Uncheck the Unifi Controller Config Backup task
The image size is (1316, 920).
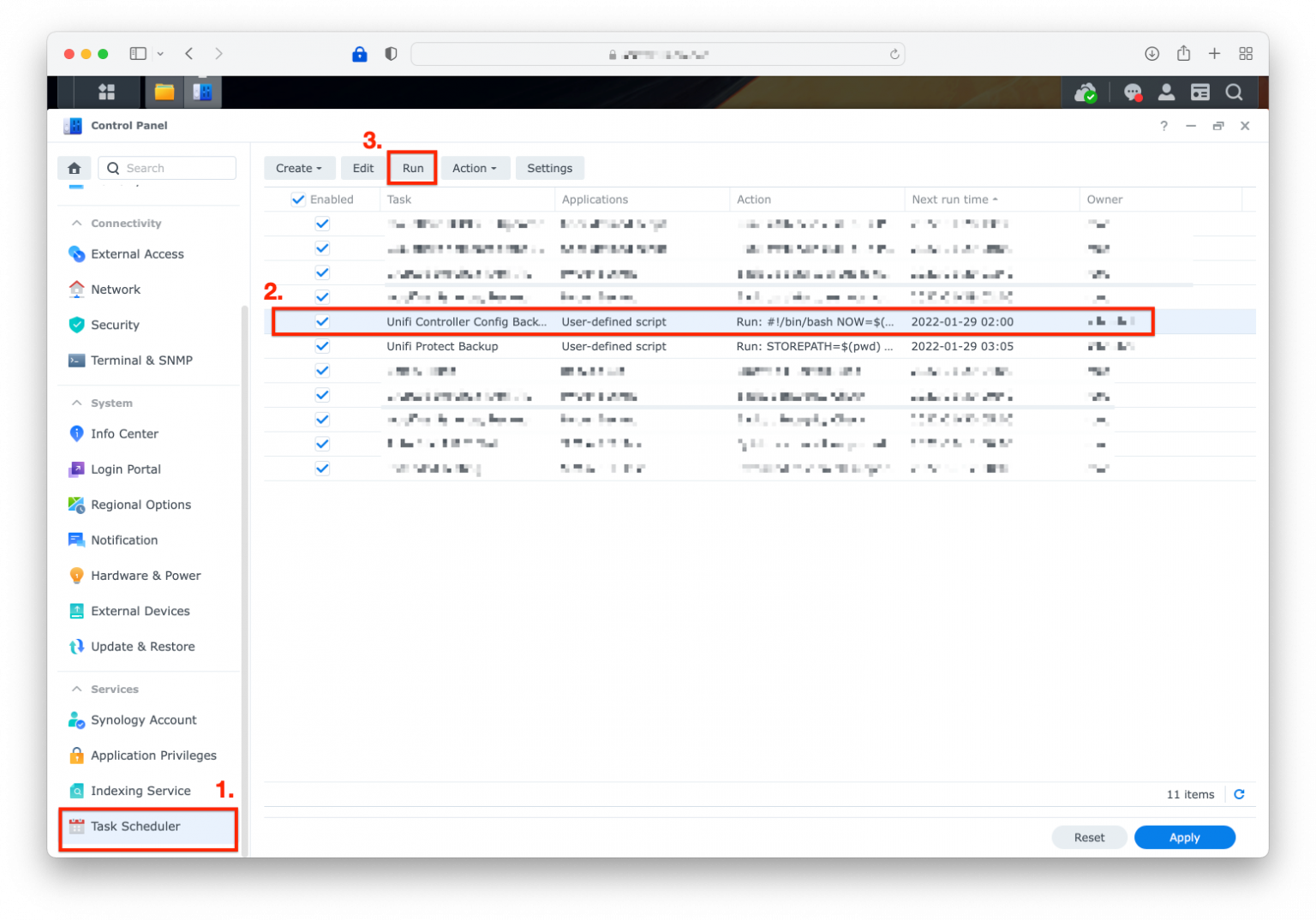(x=322, y=322)
